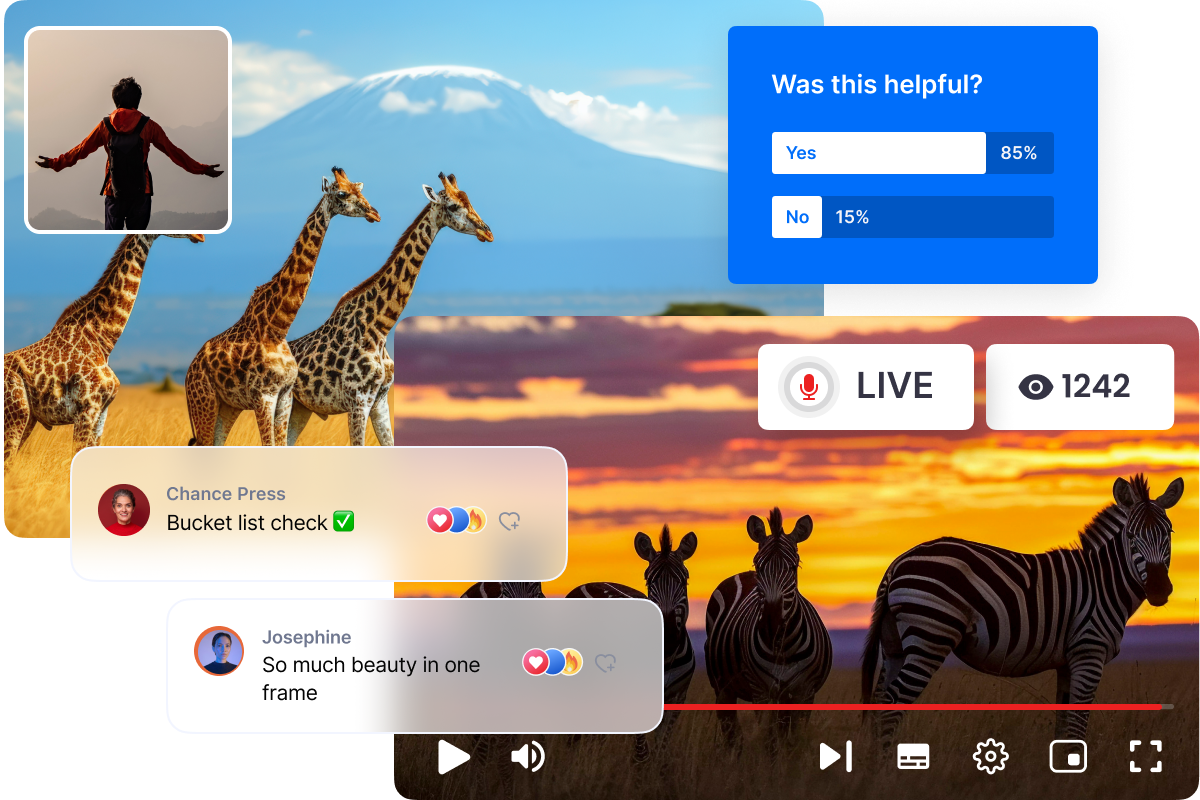Add a reaction to Josephine's comment
1200x800 pixels.
pos(605,662)
